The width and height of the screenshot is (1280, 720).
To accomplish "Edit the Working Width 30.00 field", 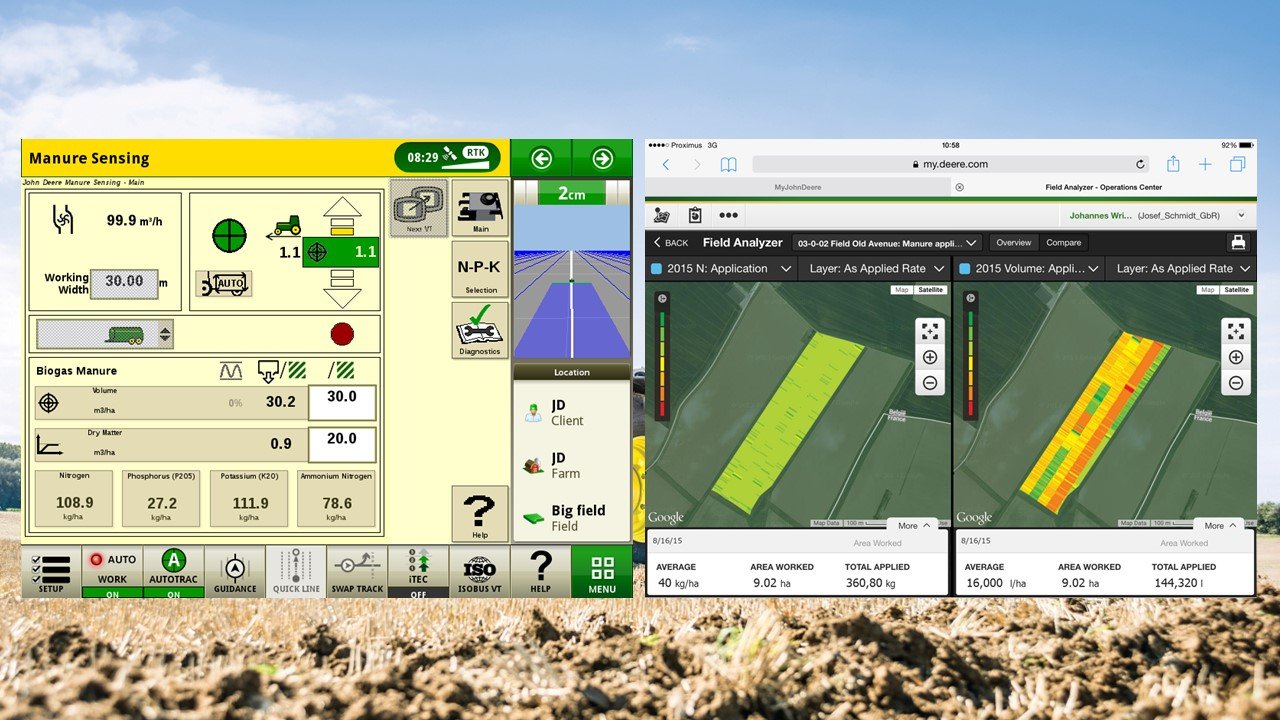I will (124, 282).
